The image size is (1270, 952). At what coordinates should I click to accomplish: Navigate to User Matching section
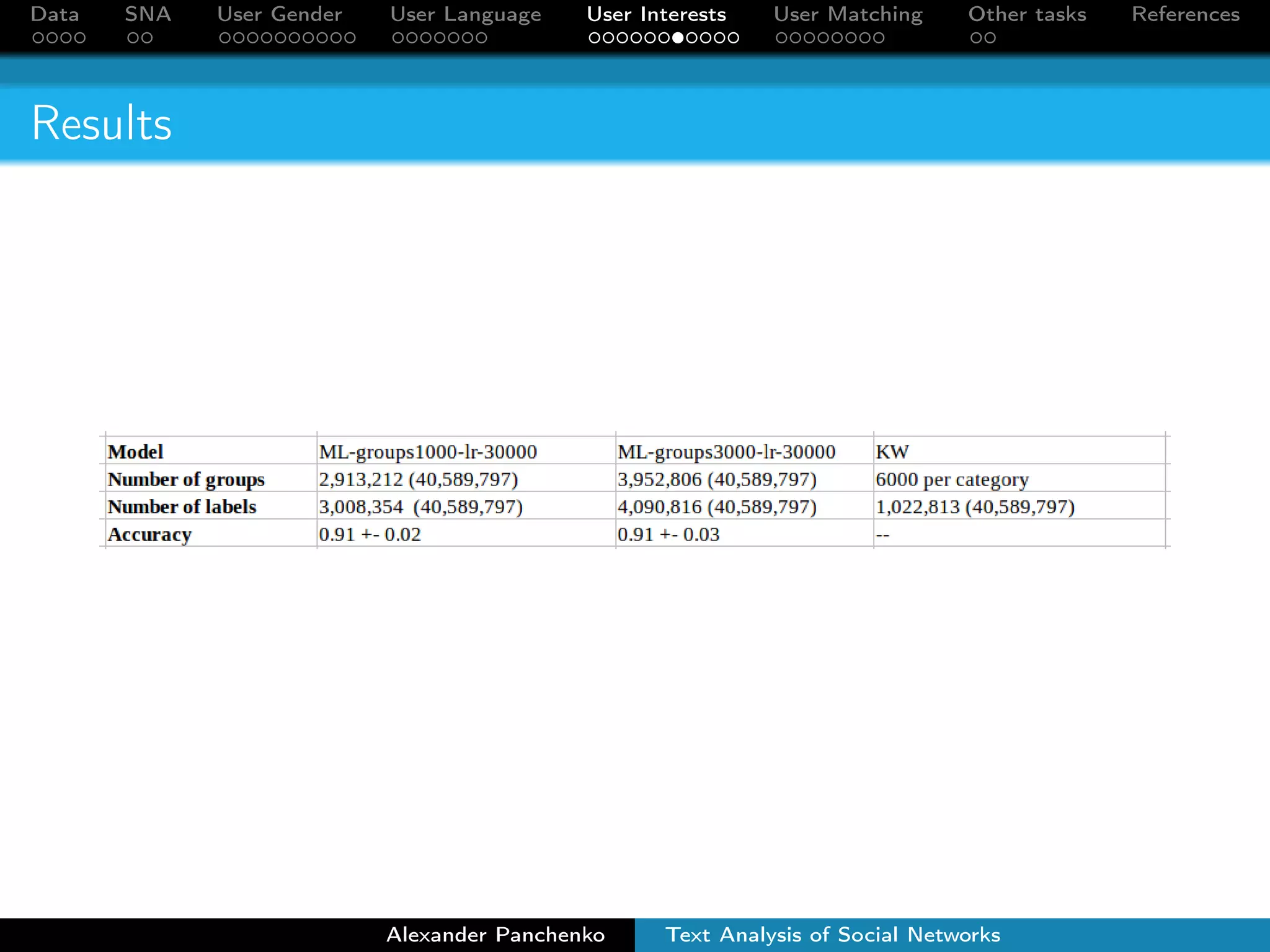point(848,14)
